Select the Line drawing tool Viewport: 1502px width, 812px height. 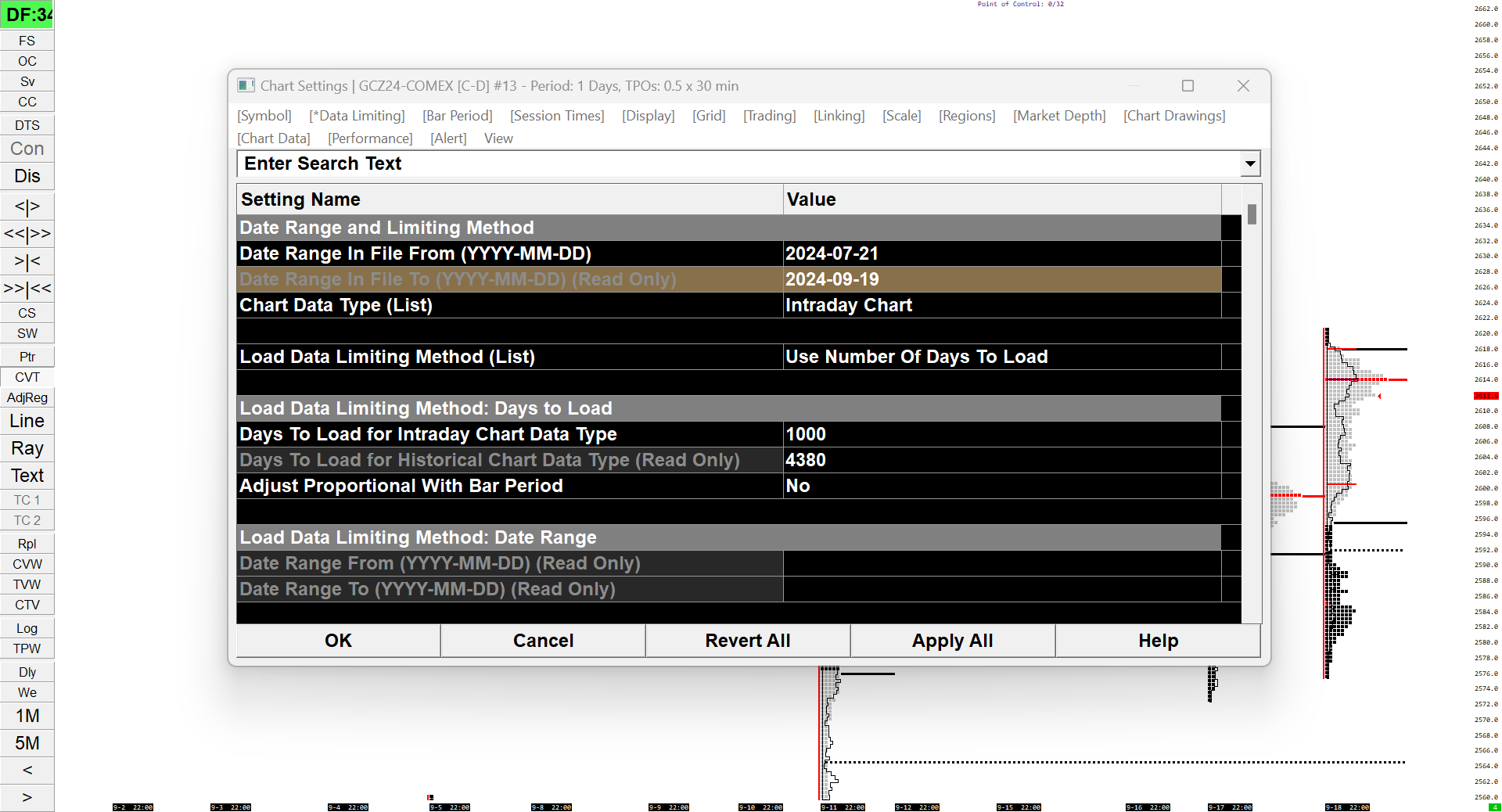pyautogui.click(x=27, y=421)
